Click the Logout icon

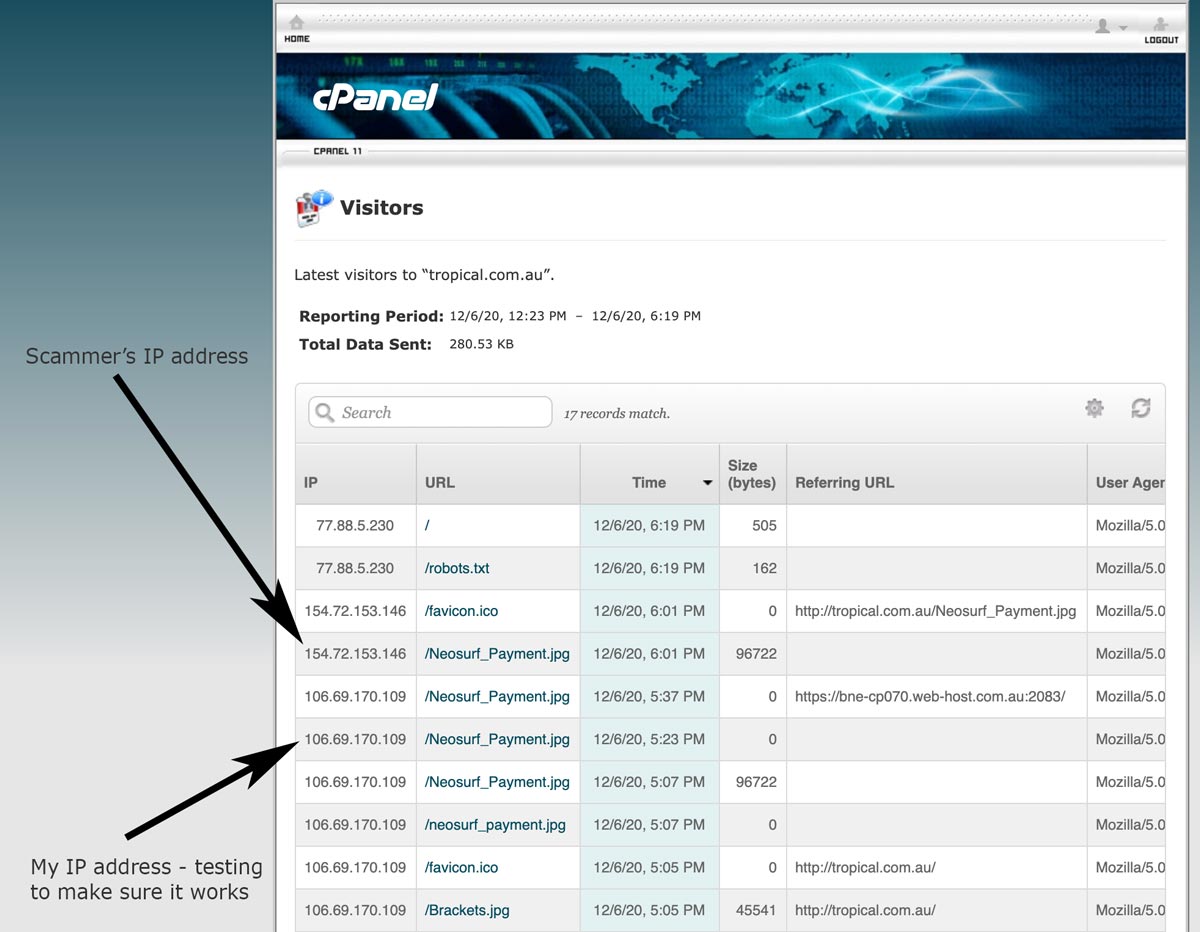[1161, 24]
